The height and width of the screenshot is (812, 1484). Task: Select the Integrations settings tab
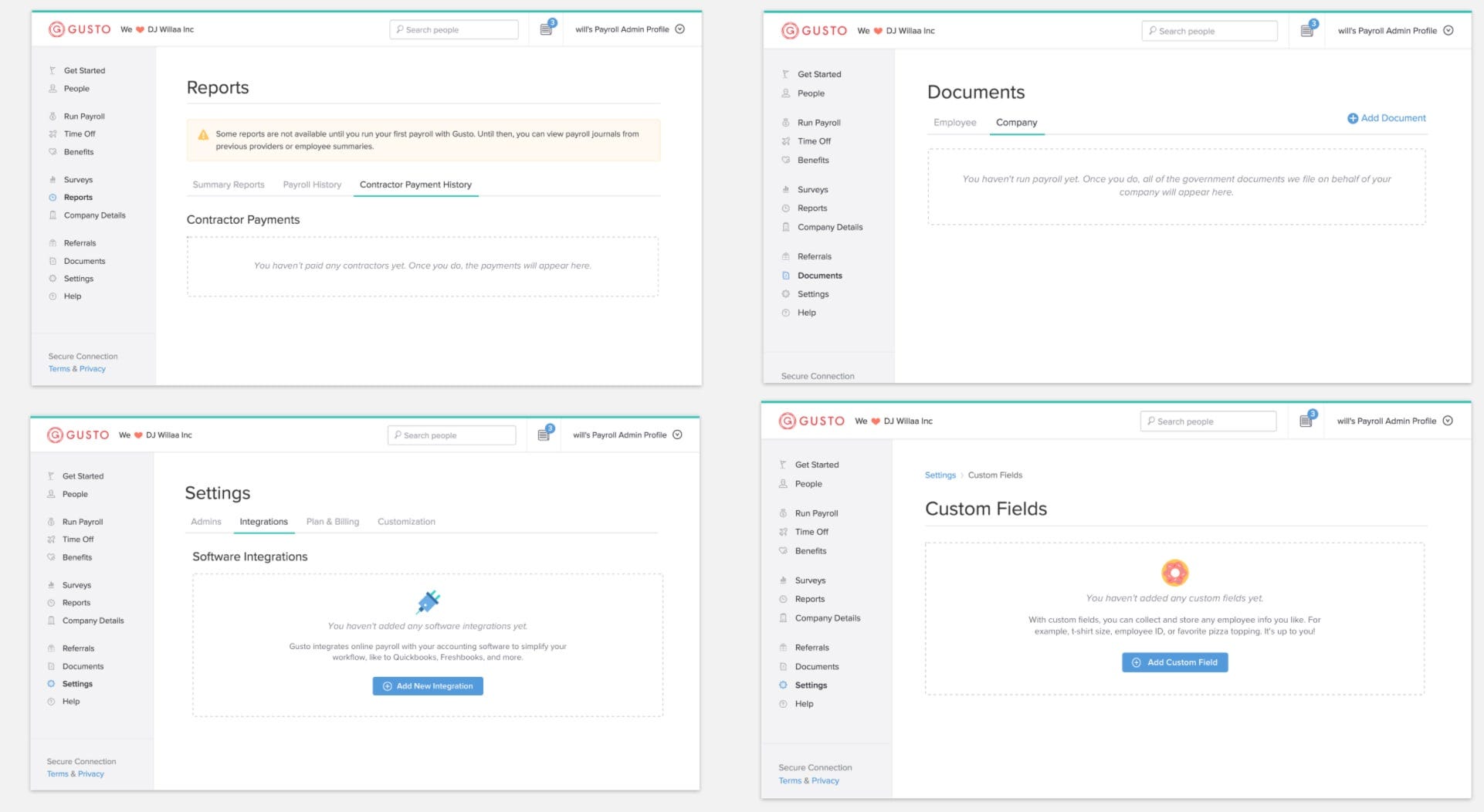264,522
